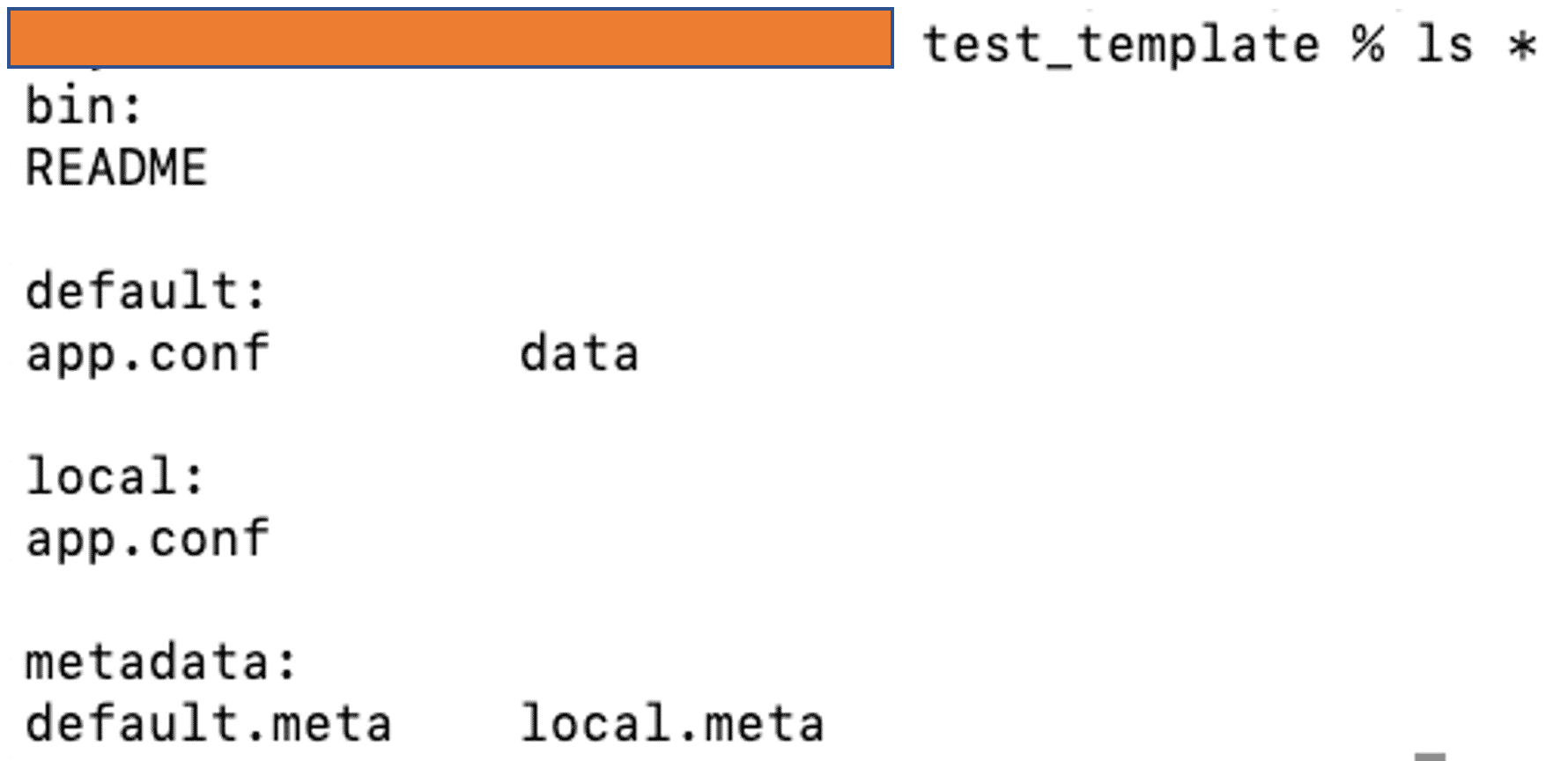This screenshot has width=1568, height=761.
Task: Click the orange redacted prompt block
Action: (x=450, y=38)
